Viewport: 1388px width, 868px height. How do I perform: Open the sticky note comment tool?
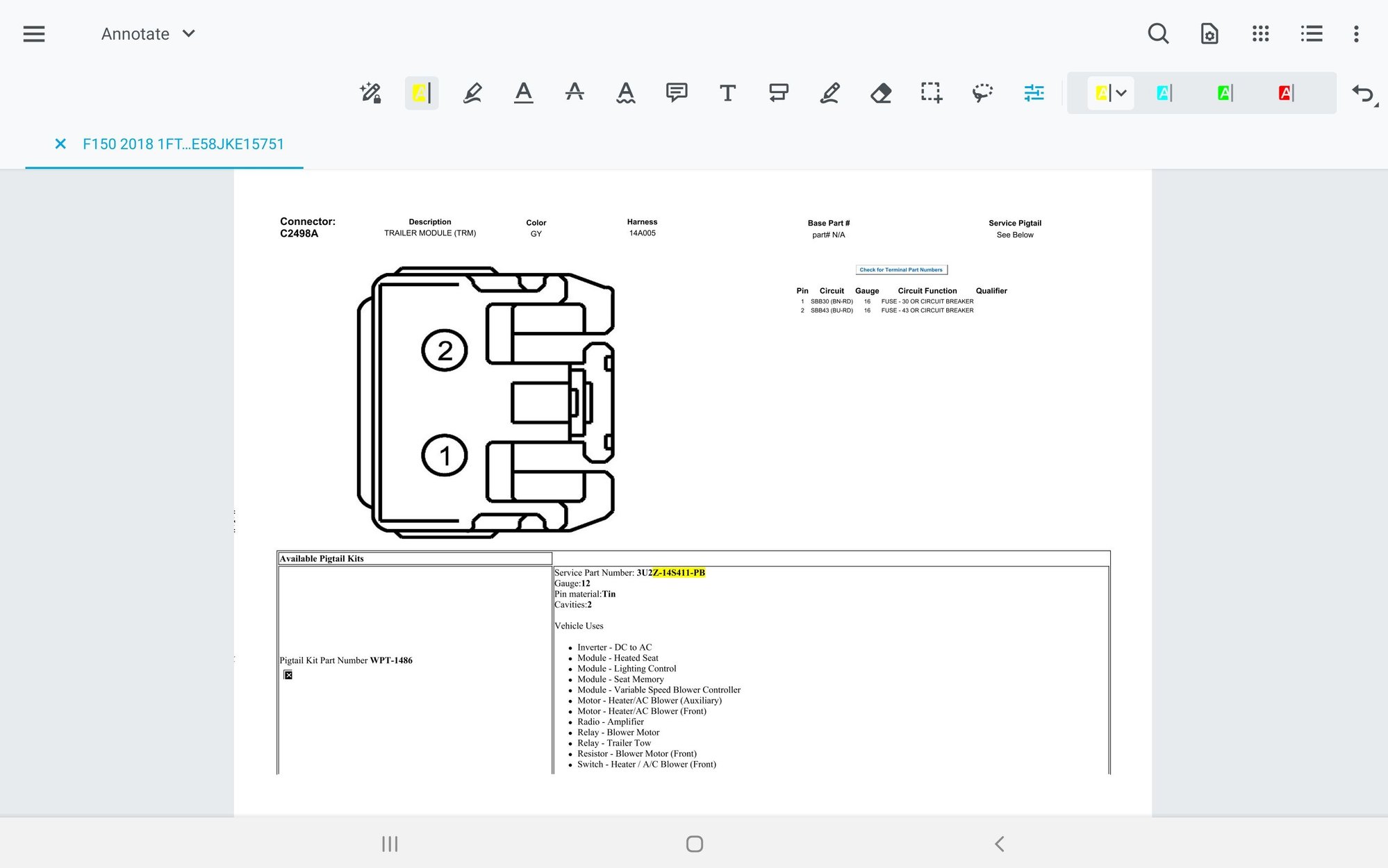[677, 92]
